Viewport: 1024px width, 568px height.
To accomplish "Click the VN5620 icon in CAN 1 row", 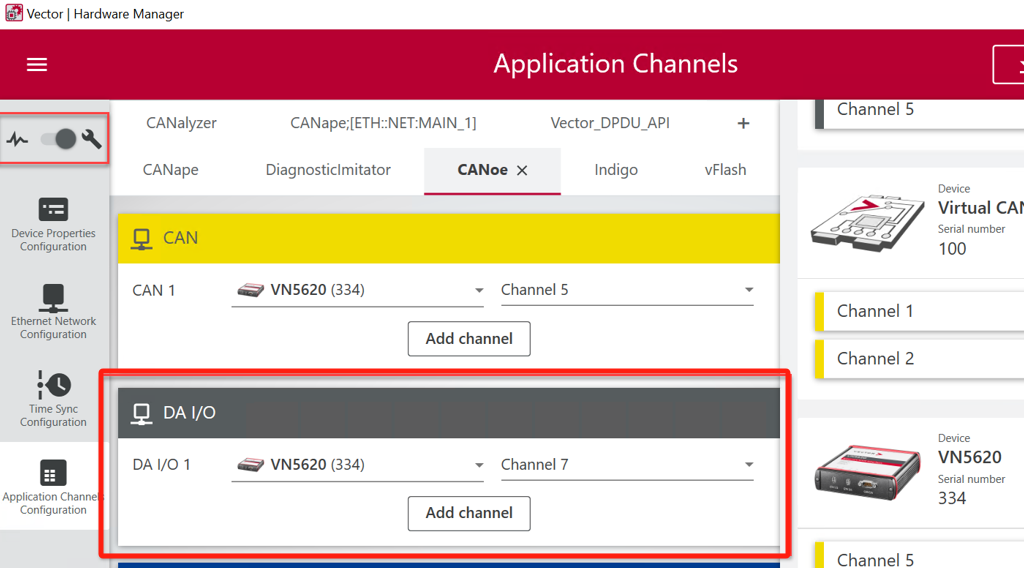I will coord(250,290).
